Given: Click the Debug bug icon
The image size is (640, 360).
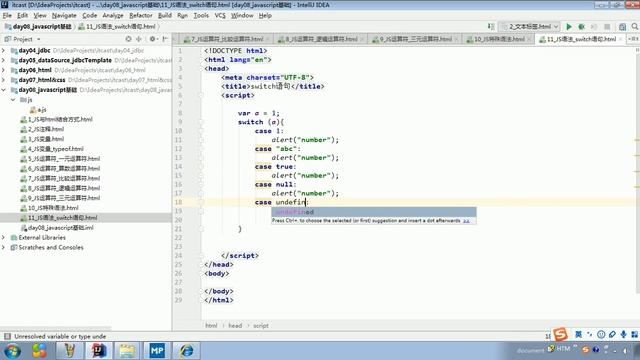Looking at the screenshot, I should tap(581, 27).
